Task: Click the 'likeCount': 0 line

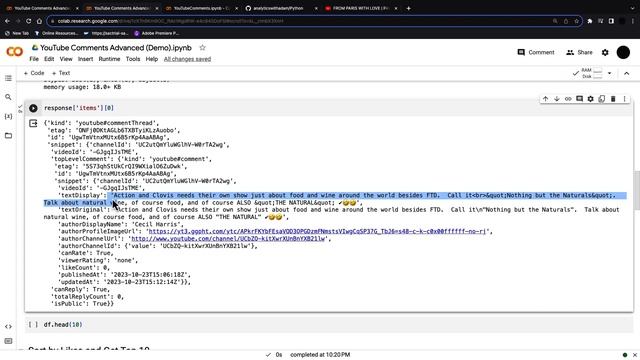Action: (84, 268)
